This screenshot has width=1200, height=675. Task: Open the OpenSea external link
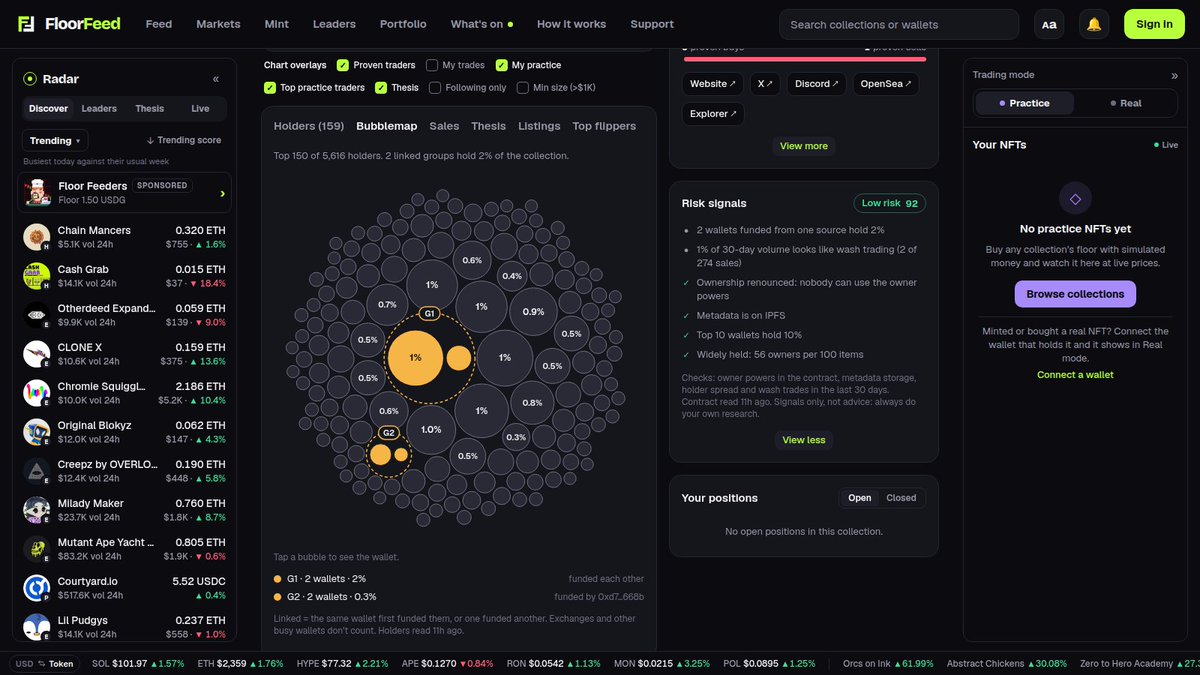(x=886, y=84)
